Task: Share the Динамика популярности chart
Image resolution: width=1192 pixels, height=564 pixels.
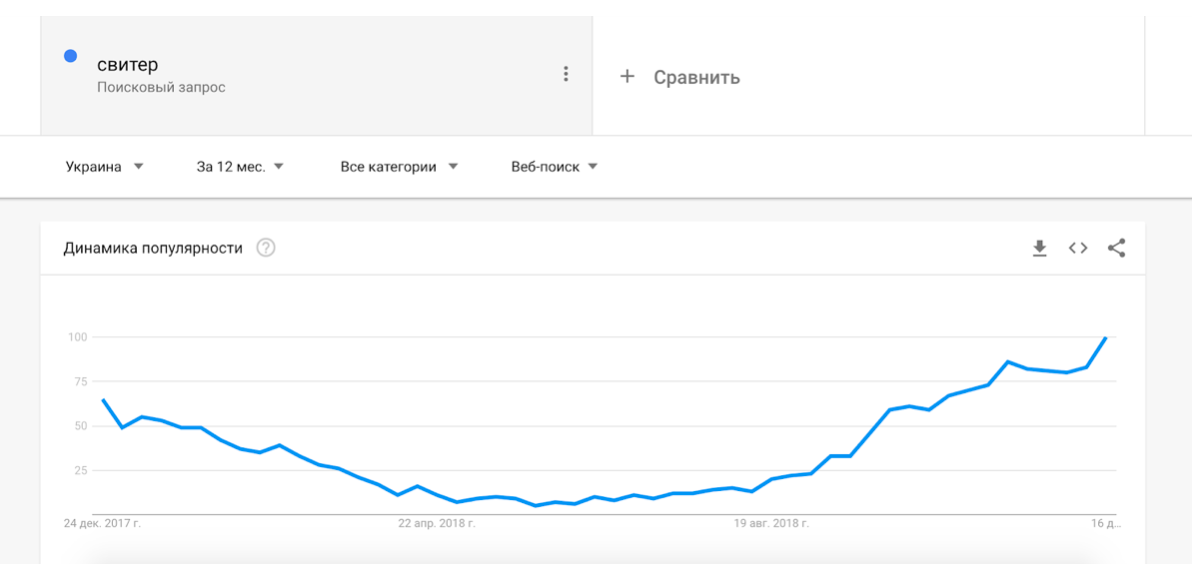Action: click(1117, 248)
